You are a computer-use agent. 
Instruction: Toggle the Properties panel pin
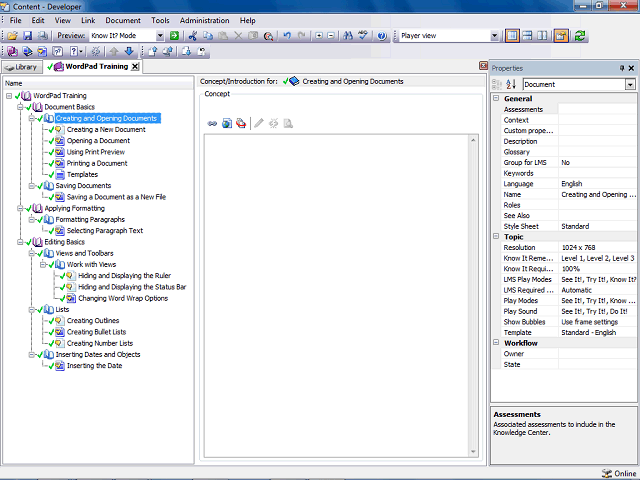[622, 68]
